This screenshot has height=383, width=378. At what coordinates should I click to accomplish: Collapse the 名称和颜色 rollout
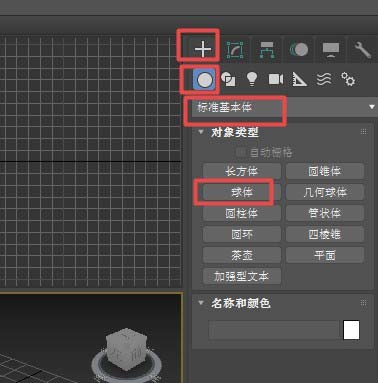point(201,303)
